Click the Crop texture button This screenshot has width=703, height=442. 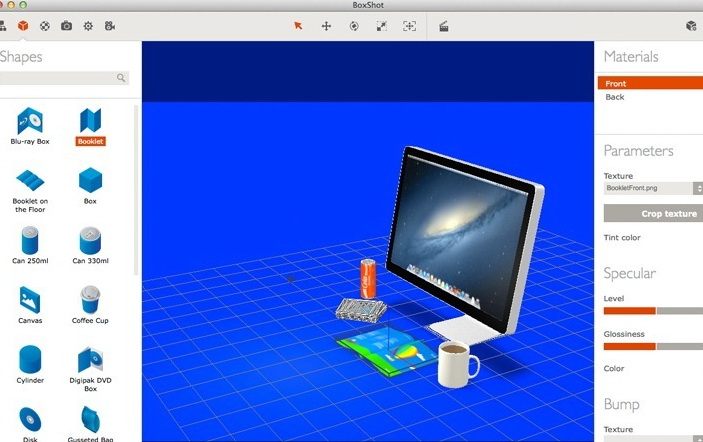tap(653, 213)
